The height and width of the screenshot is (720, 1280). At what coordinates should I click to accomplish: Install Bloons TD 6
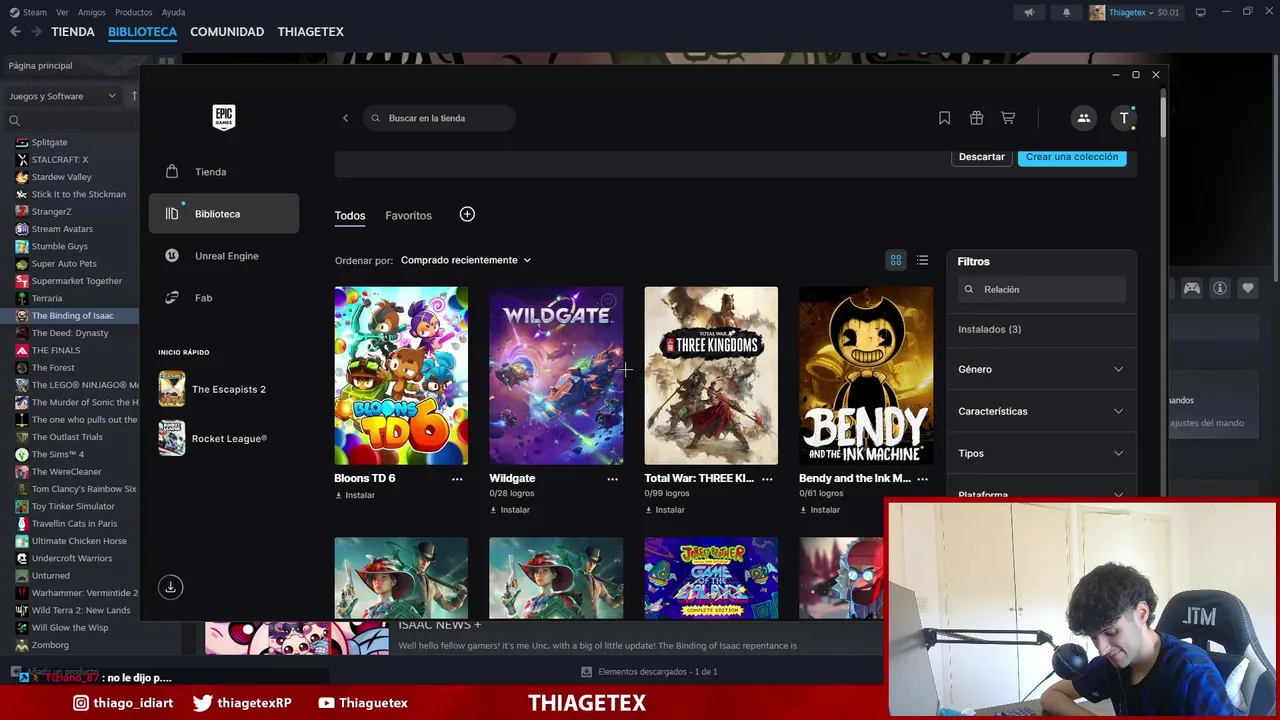tap(355, 496)
